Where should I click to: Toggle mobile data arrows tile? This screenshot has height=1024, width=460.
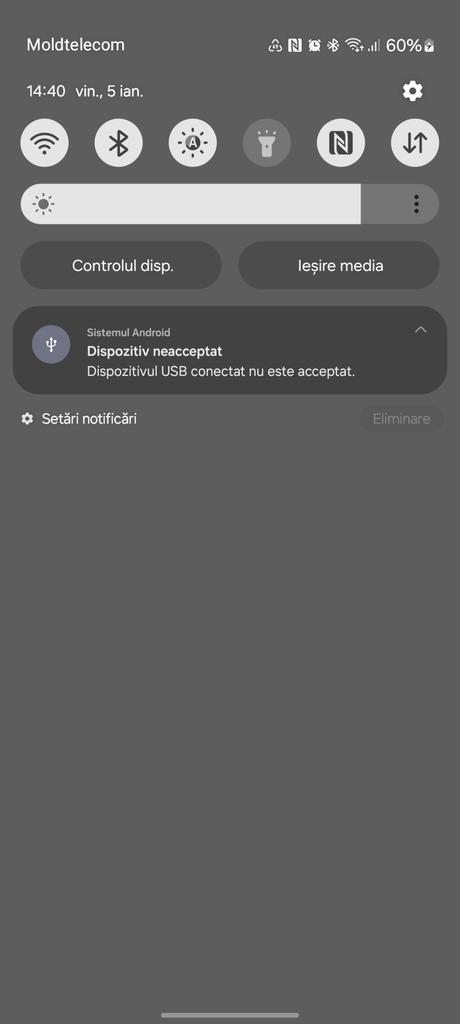(415, 142)
